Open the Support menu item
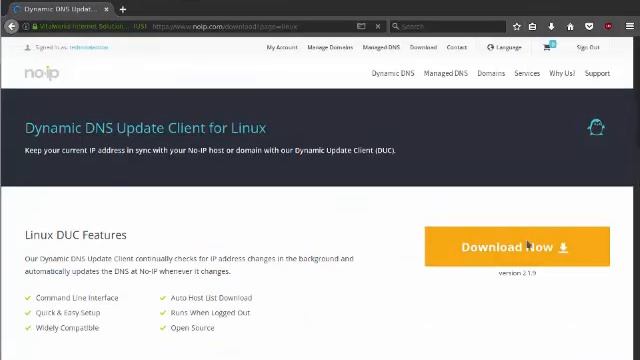Image resolution: width=640 pixels, height=360 pixels. (597, 73)
